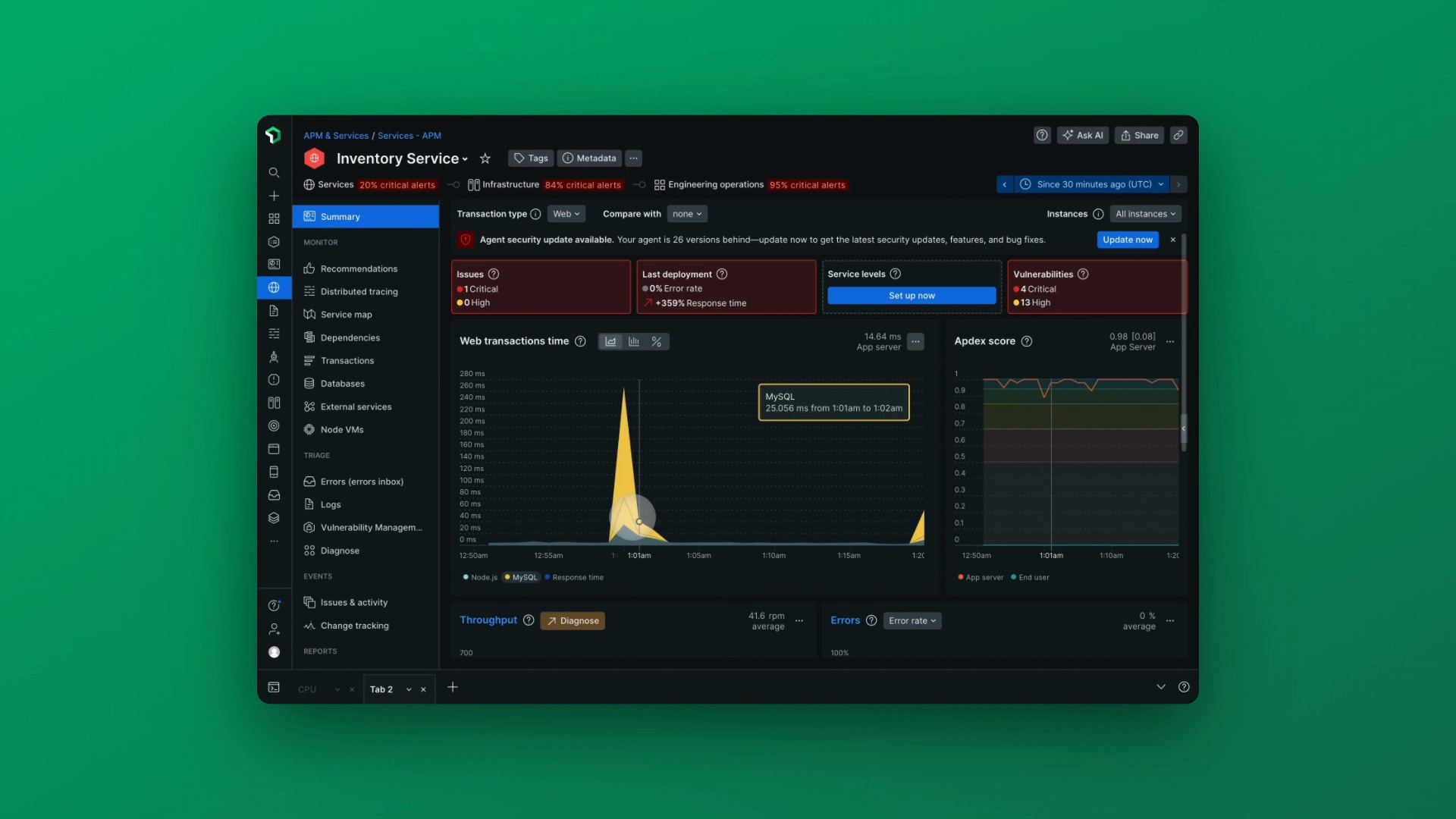Screen dimensions: 1456x819
Task: Open Vulnerabilities help icon
Action: [1083, 274]
